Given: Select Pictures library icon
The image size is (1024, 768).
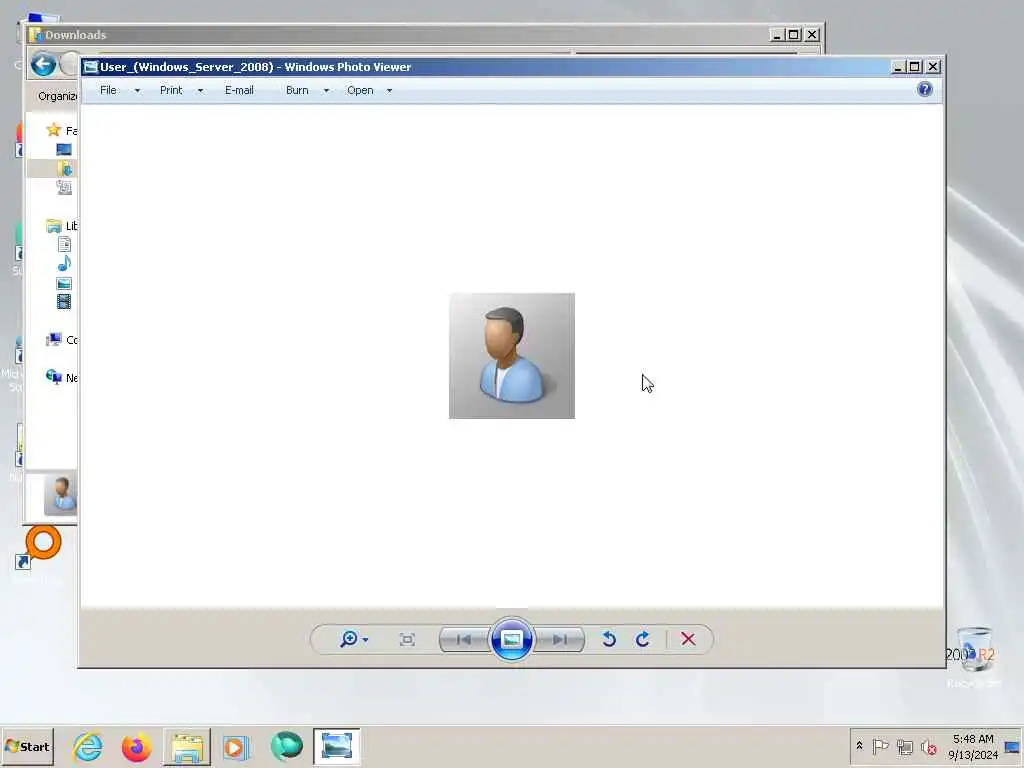Looking at the screenshot, I should [x=64, y=283].
